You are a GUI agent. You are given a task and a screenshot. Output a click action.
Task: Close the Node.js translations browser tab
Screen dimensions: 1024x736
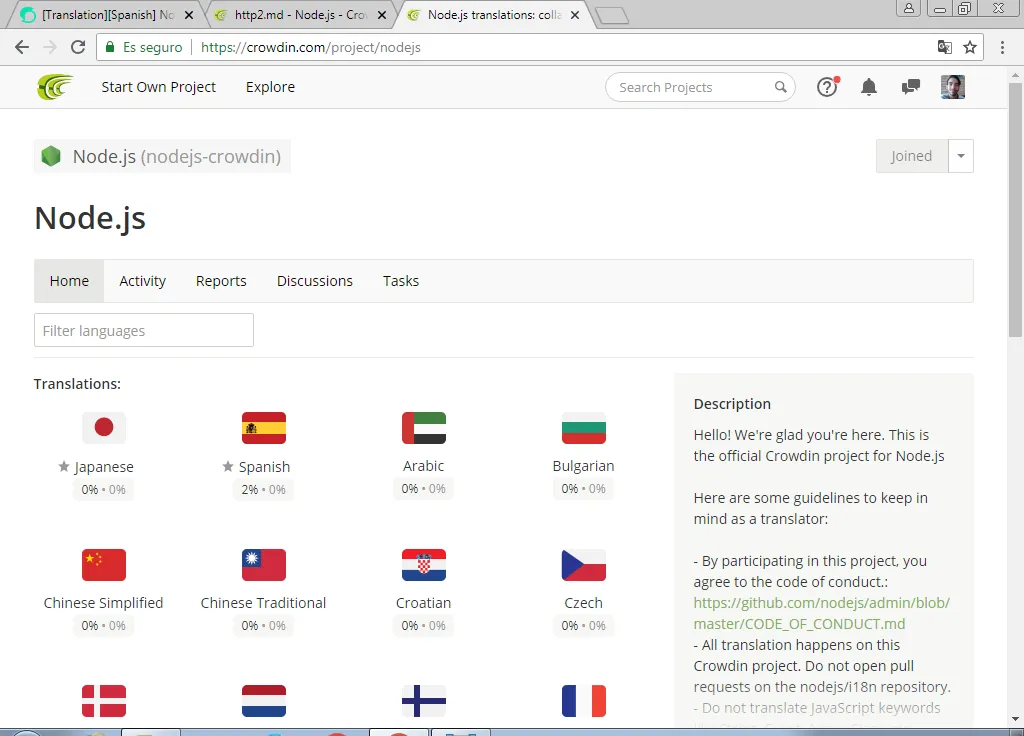coord(575,15)
